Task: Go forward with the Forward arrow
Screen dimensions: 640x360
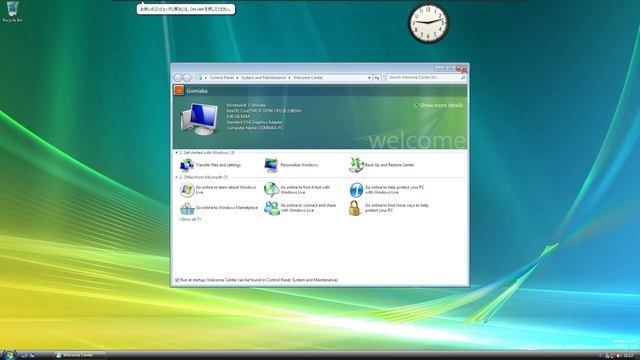Action: [x=187, y=77]
